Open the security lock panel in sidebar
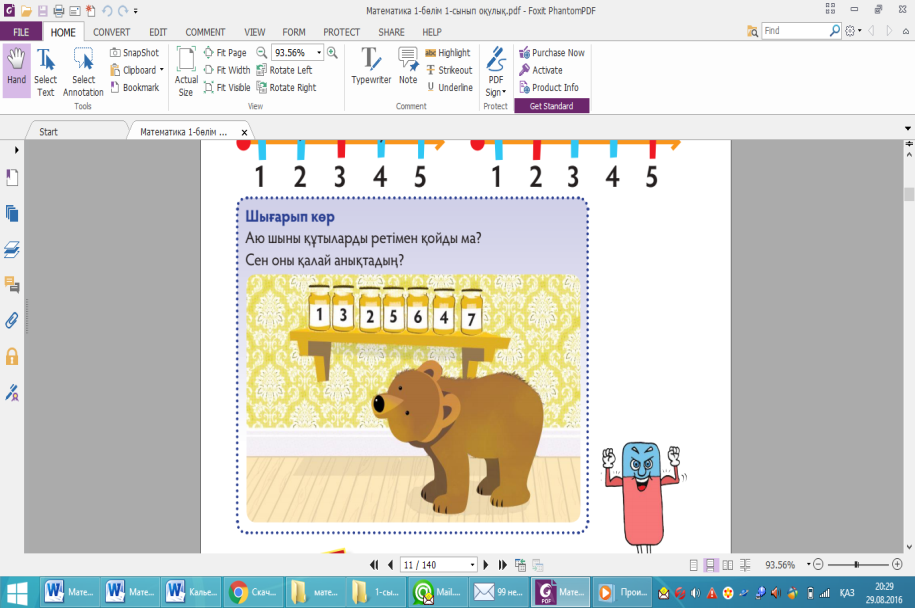This screenshot has height=608, width=915. (x=12, y=357)
